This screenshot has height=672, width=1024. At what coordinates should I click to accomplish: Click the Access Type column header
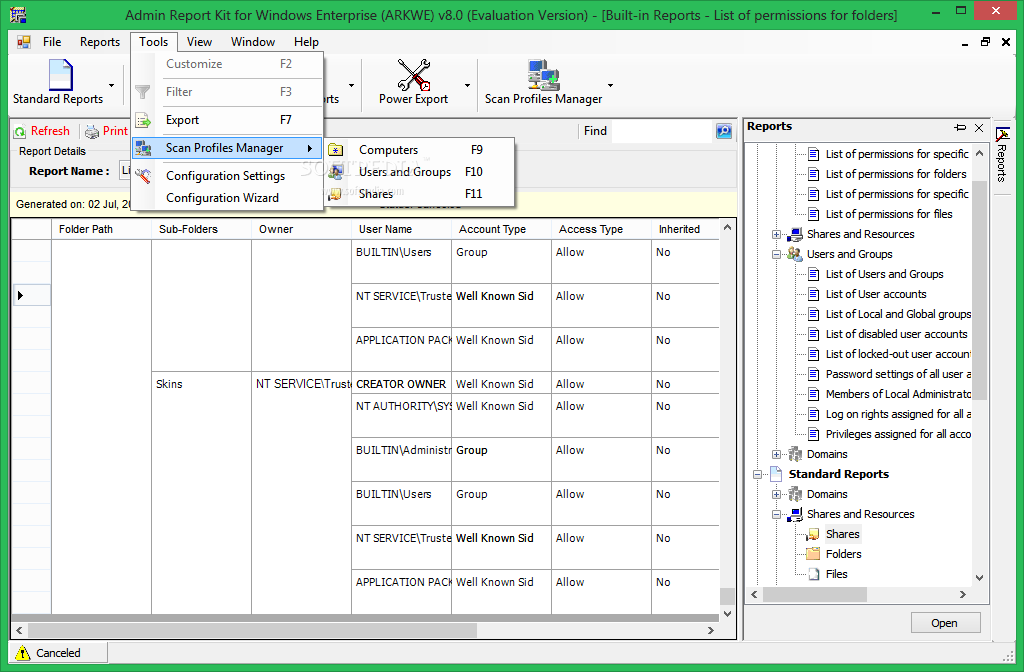601,229
